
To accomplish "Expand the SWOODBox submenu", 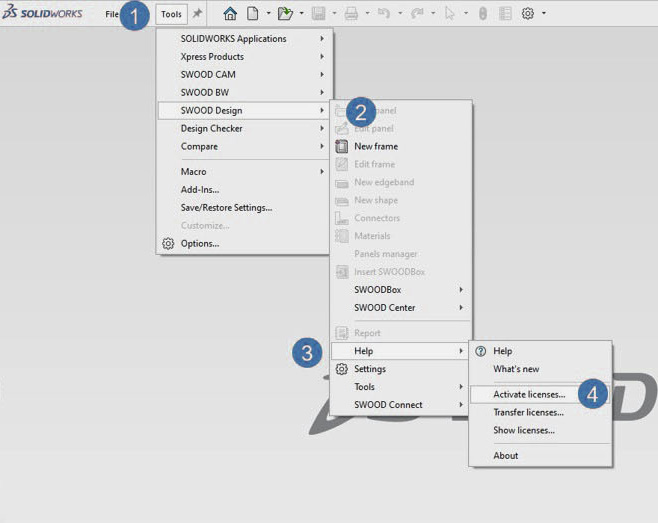I will click(x=377, y=289).
